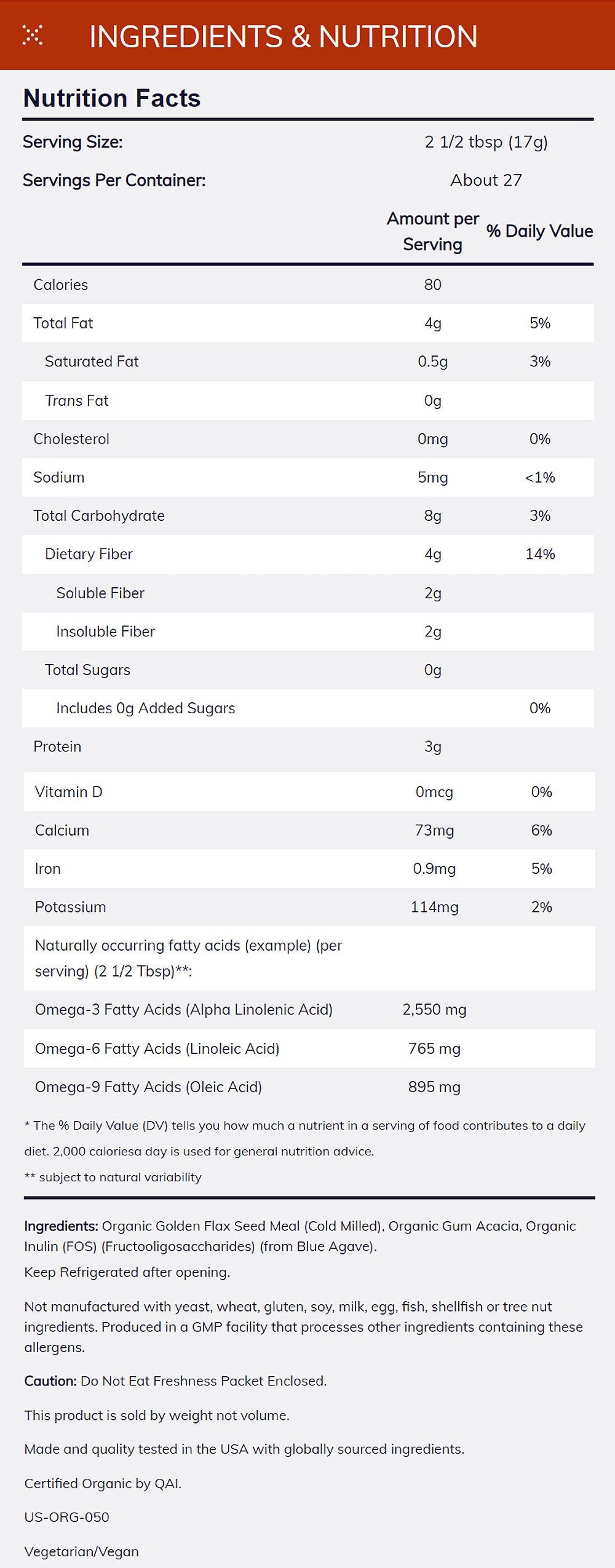The image size is (615, 1568).
Task: Click Includes 0g Added Sugars row text
Action: coord(145,708)
